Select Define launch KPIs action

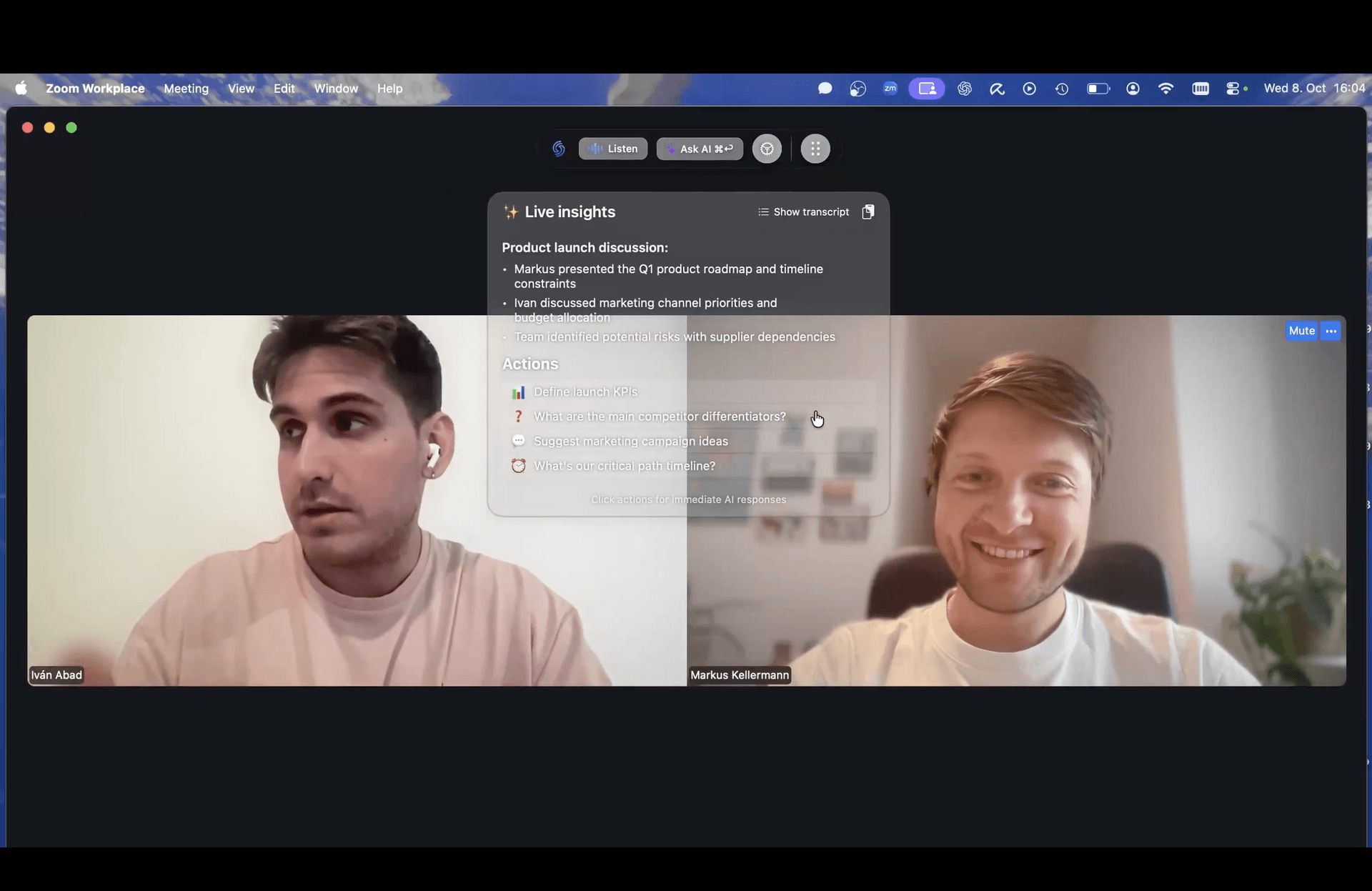click(585, 392)
